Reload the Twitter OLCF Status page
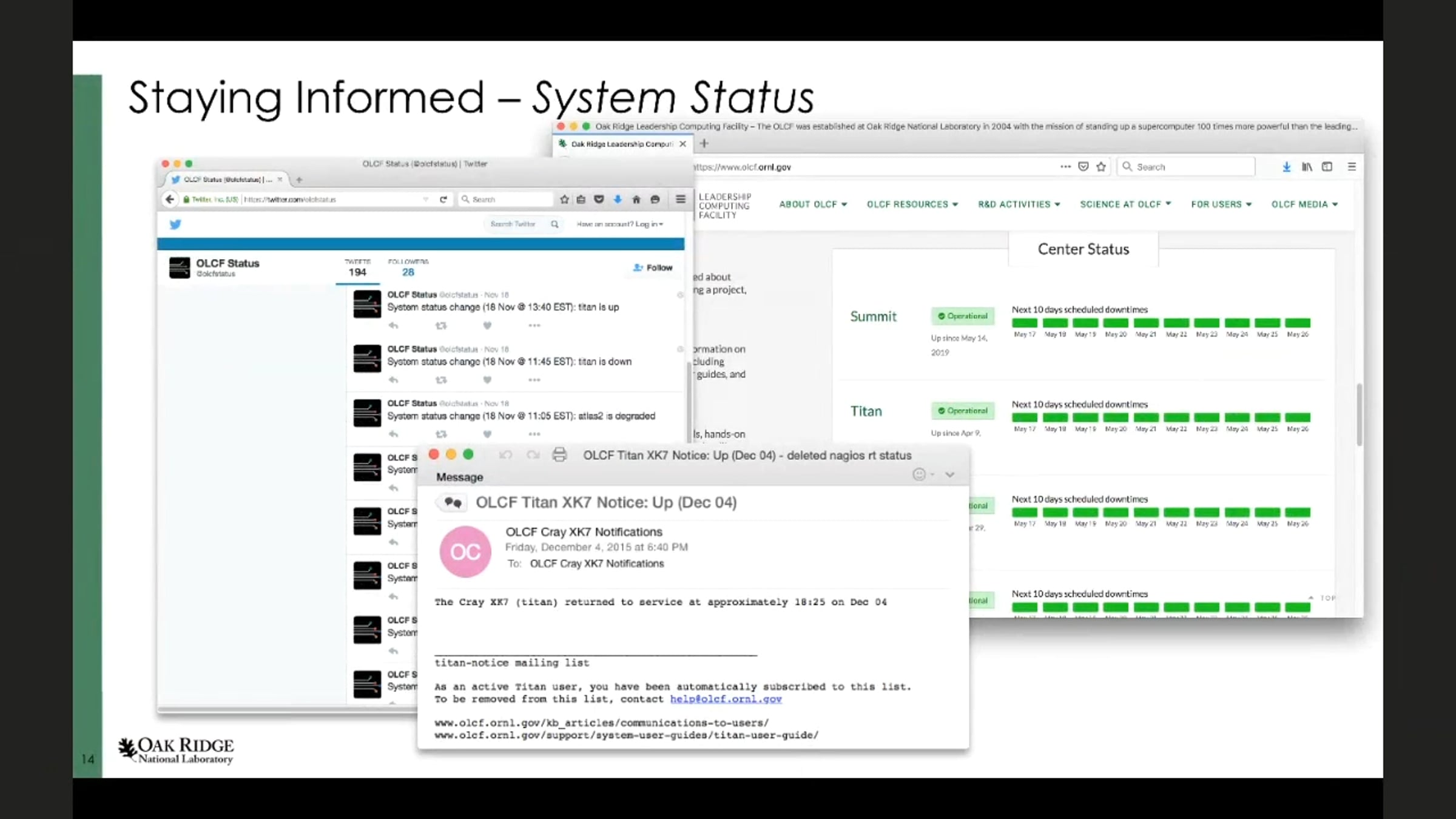The width and height of the screenshot is (1456, 819). (x=443, y=199)
